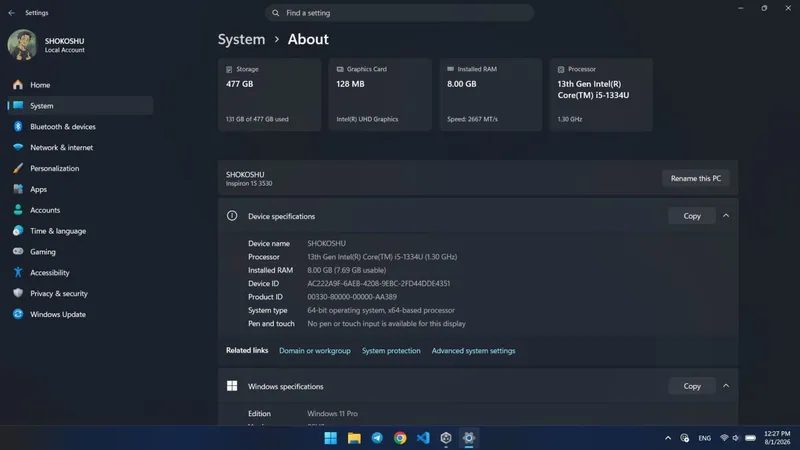
Task: Open Visual Studio Code from the taskbar
Action: pos(423,438)
